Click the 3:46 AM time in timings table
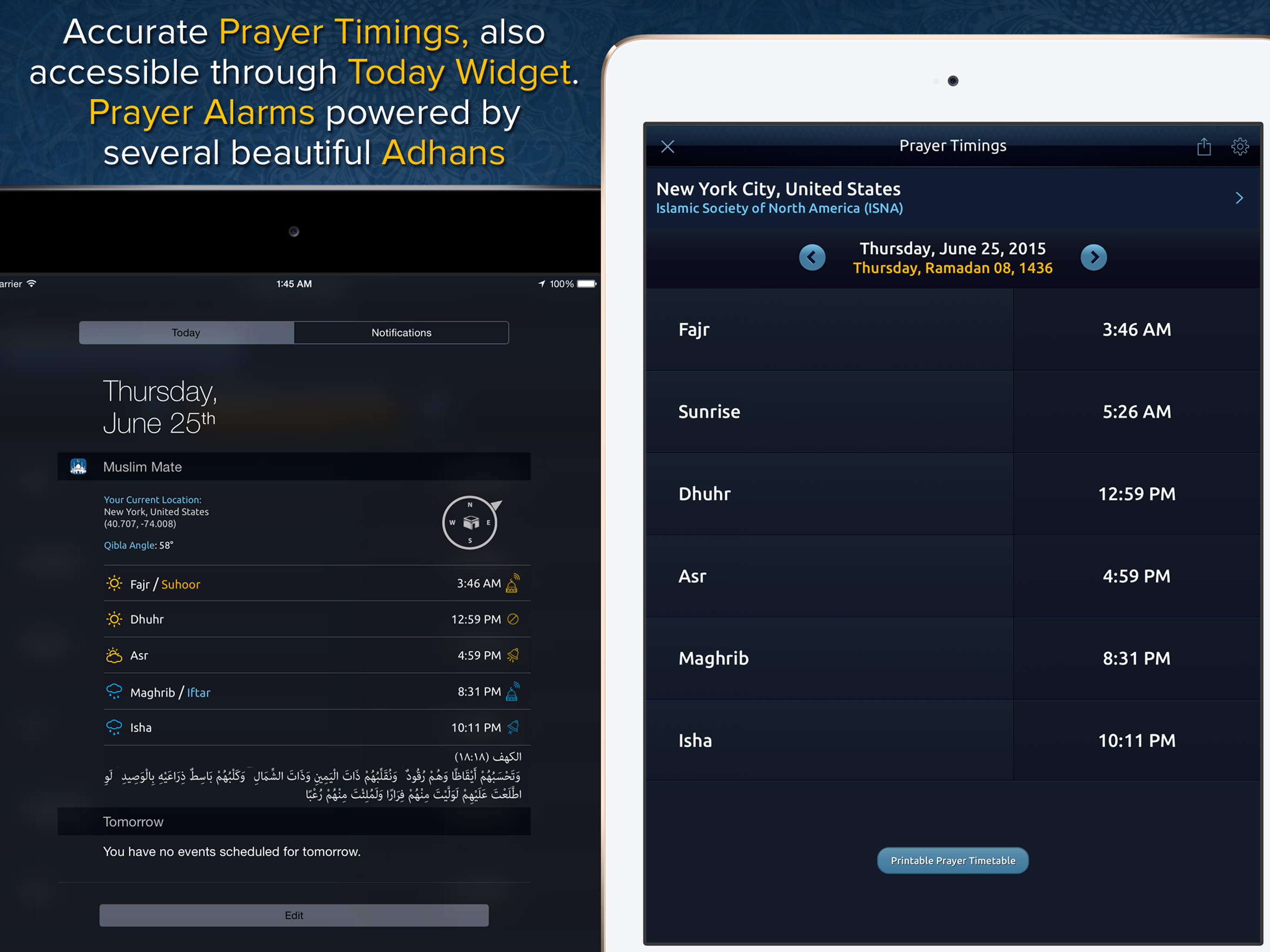The width and height of the screenshot is (1270, 952). tap(1136, 330)
